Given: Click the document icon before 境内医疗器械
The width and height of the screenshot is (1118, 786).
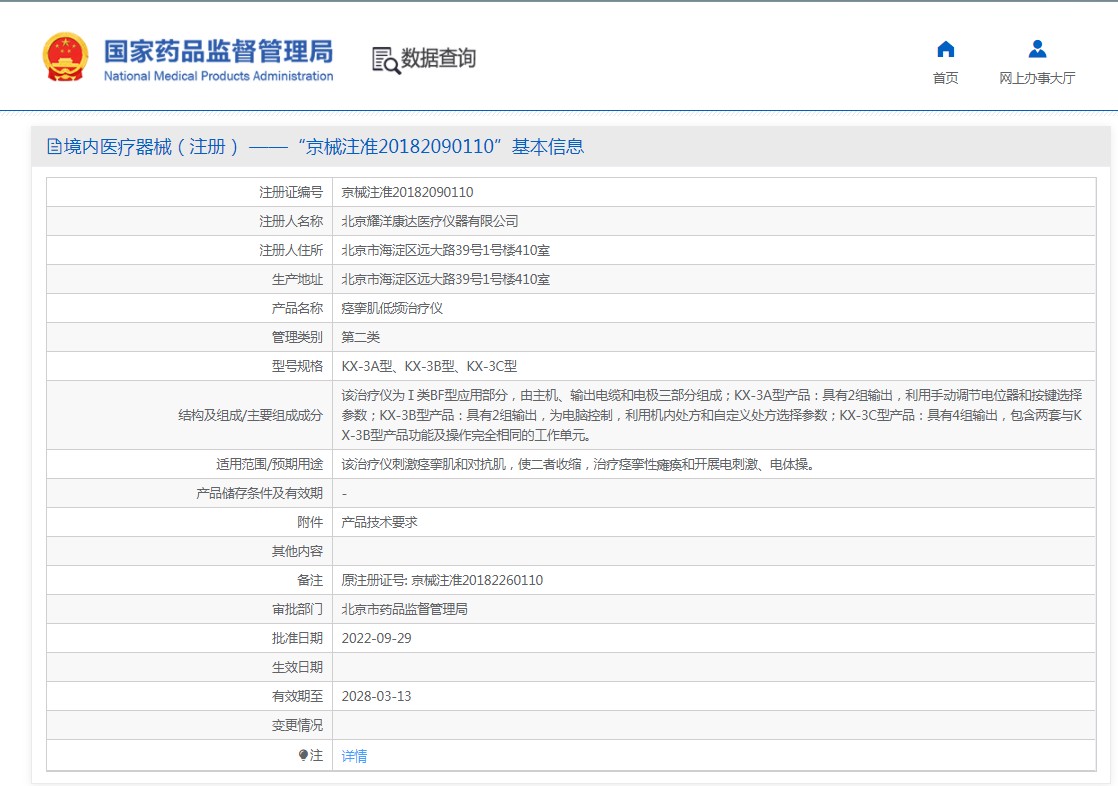Looking at the screenshot, I should tap(54, 147).
